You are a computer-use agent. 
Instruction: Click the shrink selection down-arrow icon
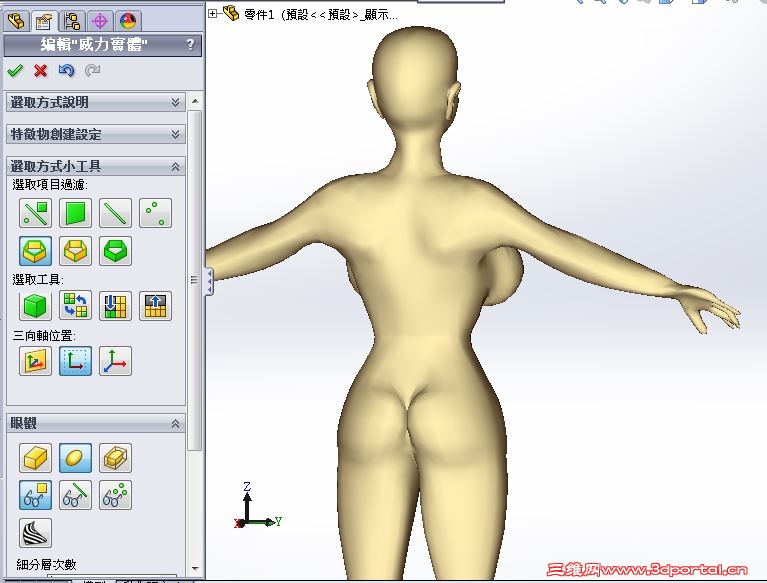pos(115,306)
